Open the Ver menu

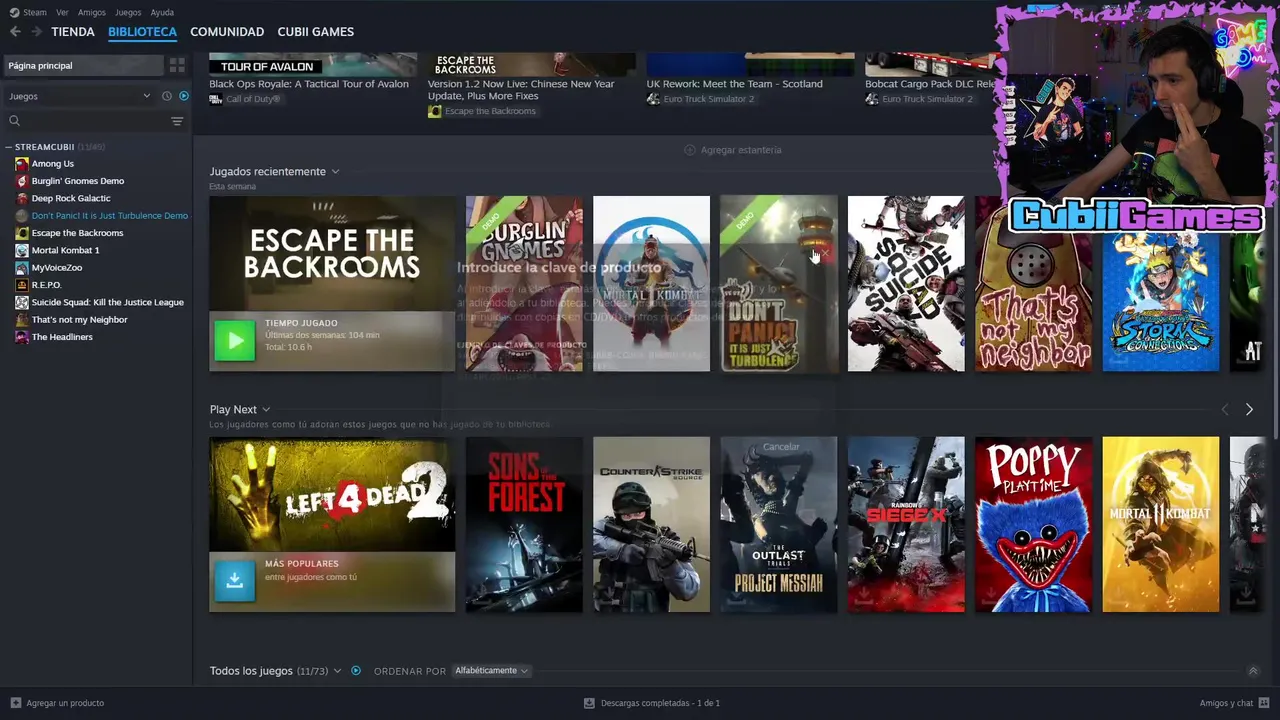point(62,13)
